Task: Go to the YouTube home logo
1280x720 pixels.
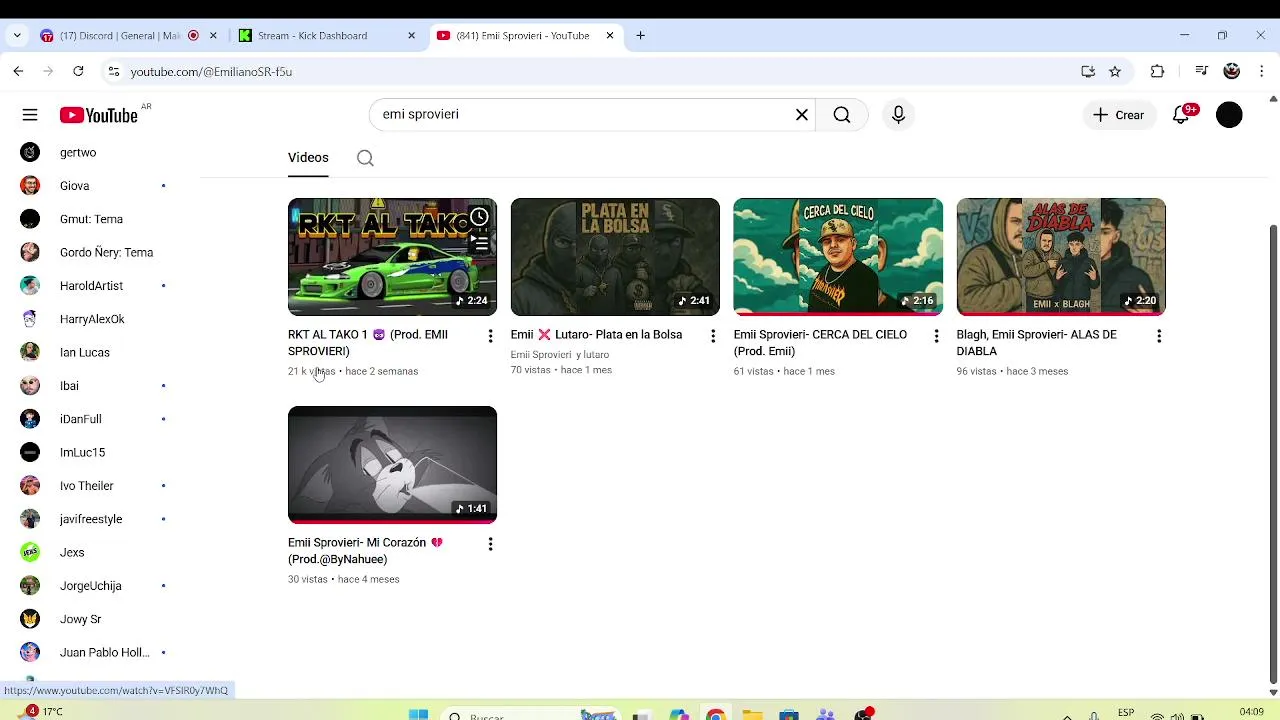Action: (x=99, y=115)
